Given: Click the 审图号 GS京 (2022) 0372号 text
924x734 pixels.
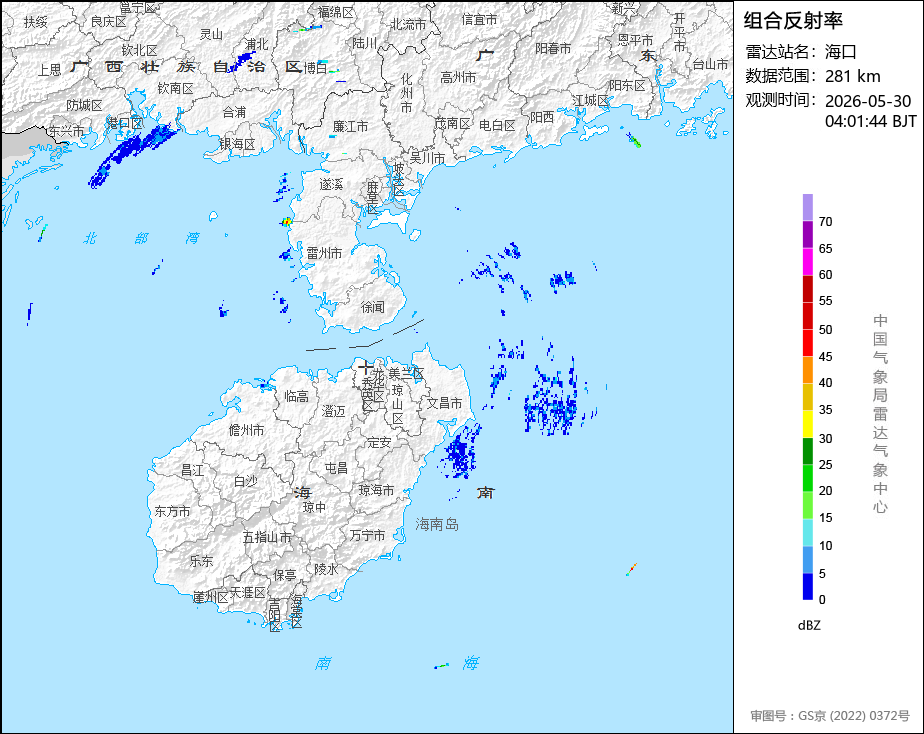Looking at the screenshot, I should 830,716.
